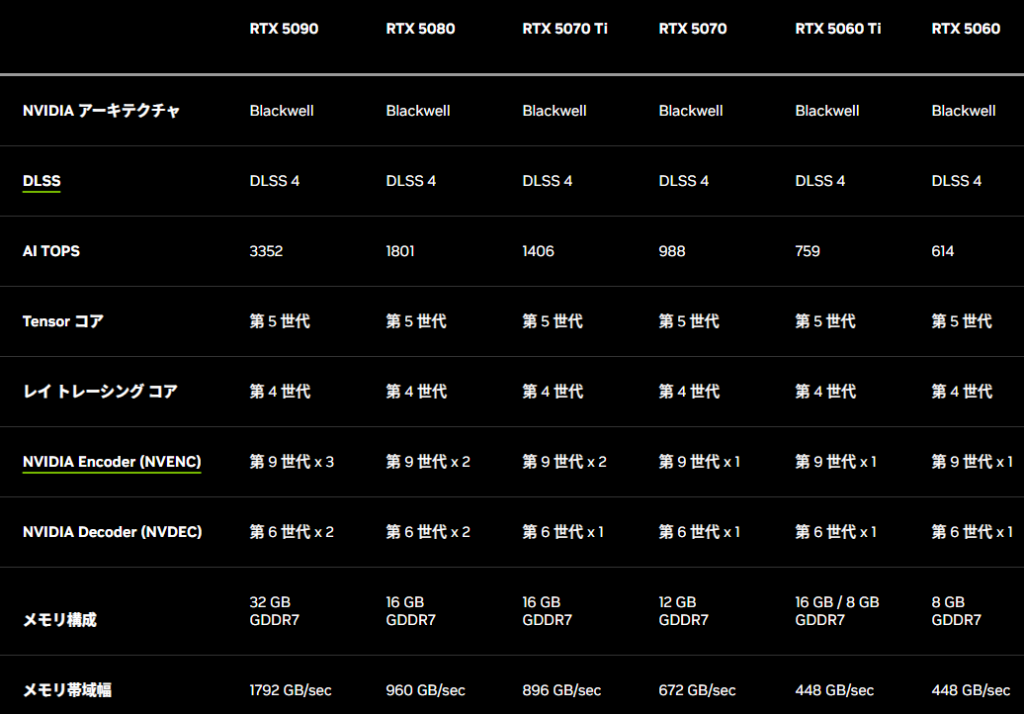Click the AI TOPS value 614
Screen dimensions: 1024x714
pyautogui.click(x=942, y=252)
